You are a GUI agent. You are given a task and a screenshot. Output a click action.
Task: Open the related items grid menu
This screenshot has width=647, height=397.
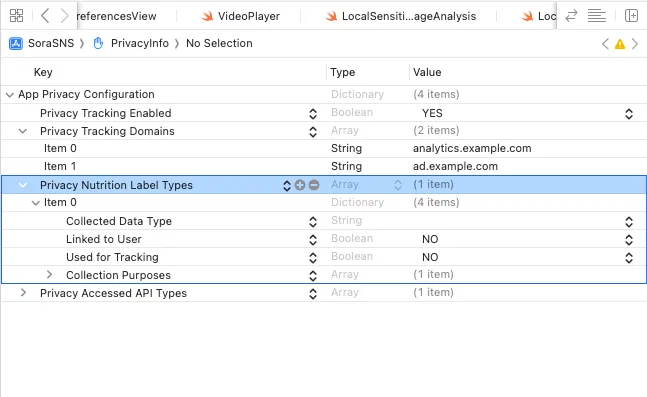pyautogui.click(x=17, y=16)
